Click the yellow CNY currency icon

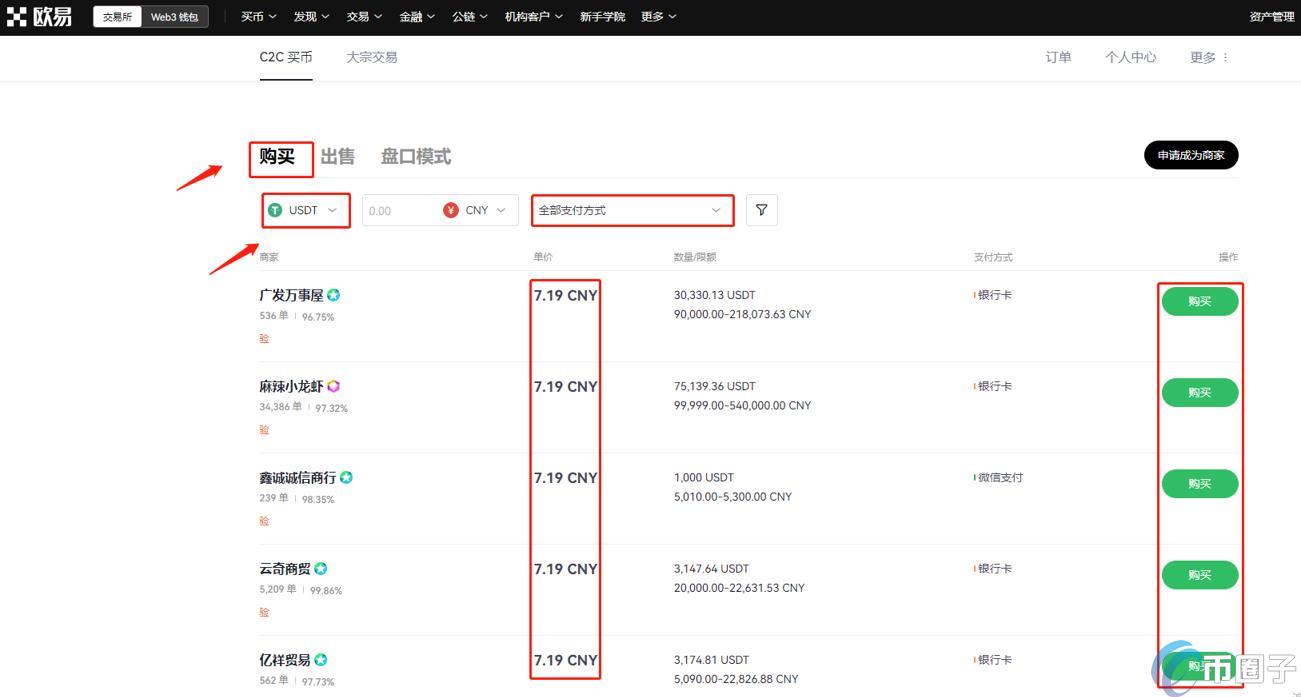[449, 210]
